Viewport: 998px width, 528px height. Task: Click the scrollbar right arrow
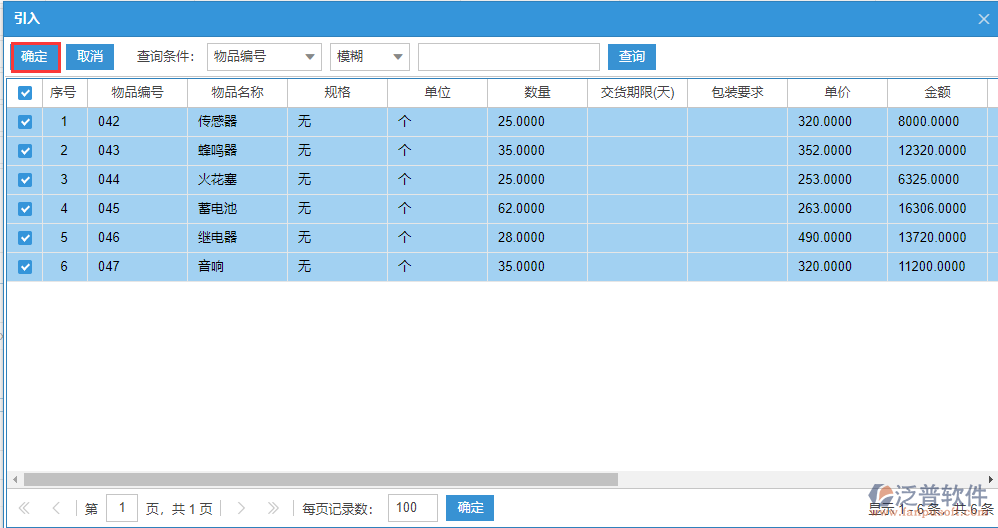pos(991,479)
